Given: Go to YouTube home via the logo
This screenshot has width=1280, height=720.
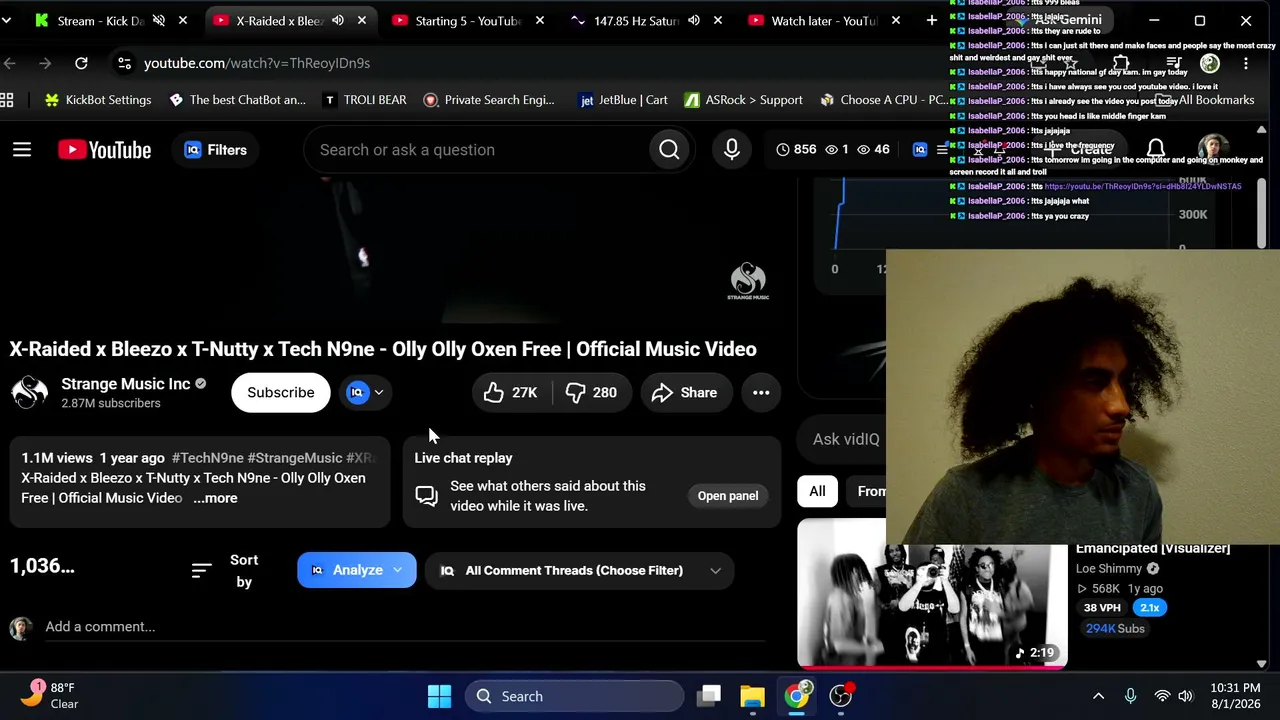Looking at the screenshot, I should tap(104, 150).
